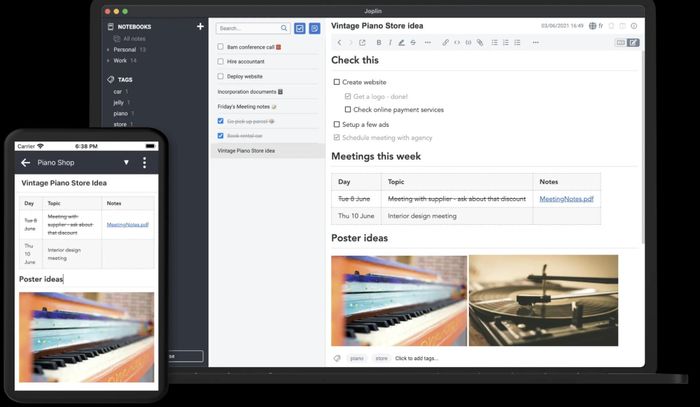Open note properties info icon
The image size is (700, 407).
pos(634,26)
